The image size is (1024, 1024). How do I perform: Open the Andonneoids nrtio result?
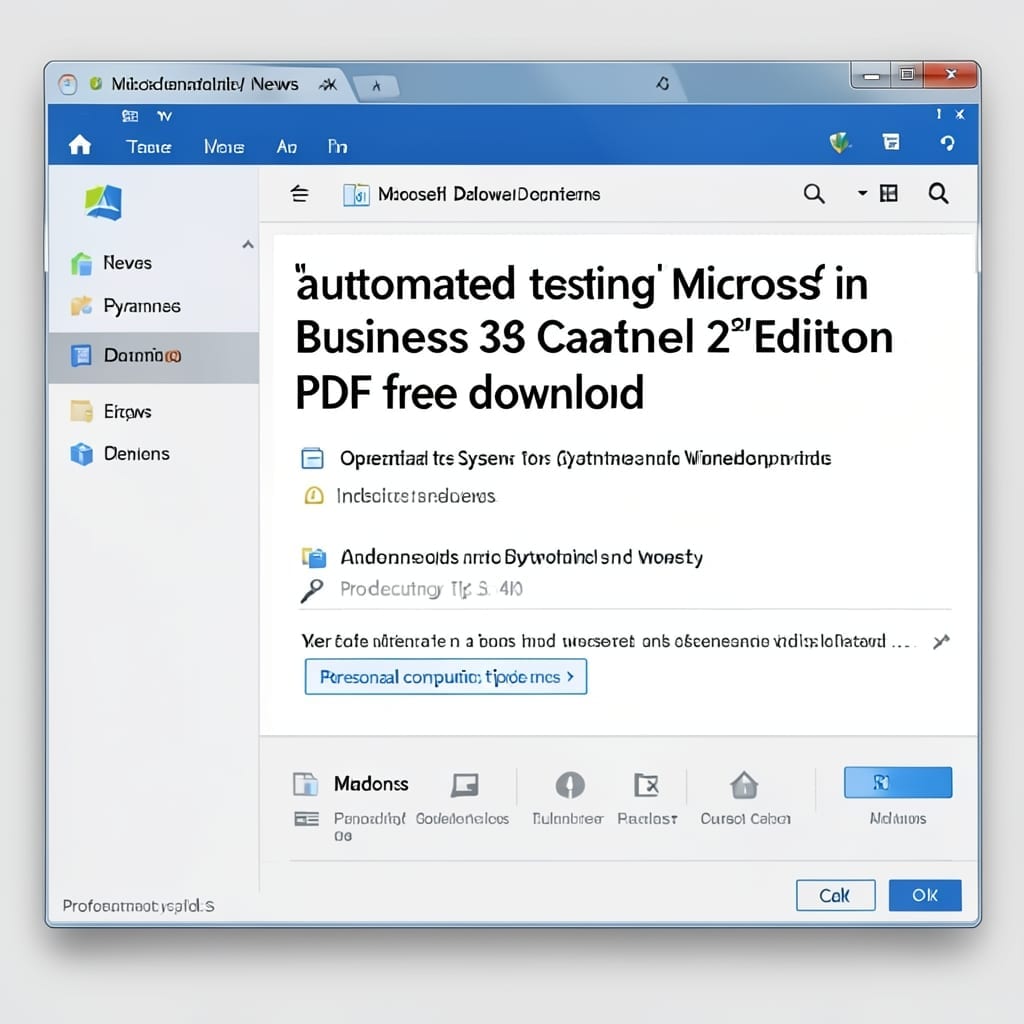[x=521, y=557]
